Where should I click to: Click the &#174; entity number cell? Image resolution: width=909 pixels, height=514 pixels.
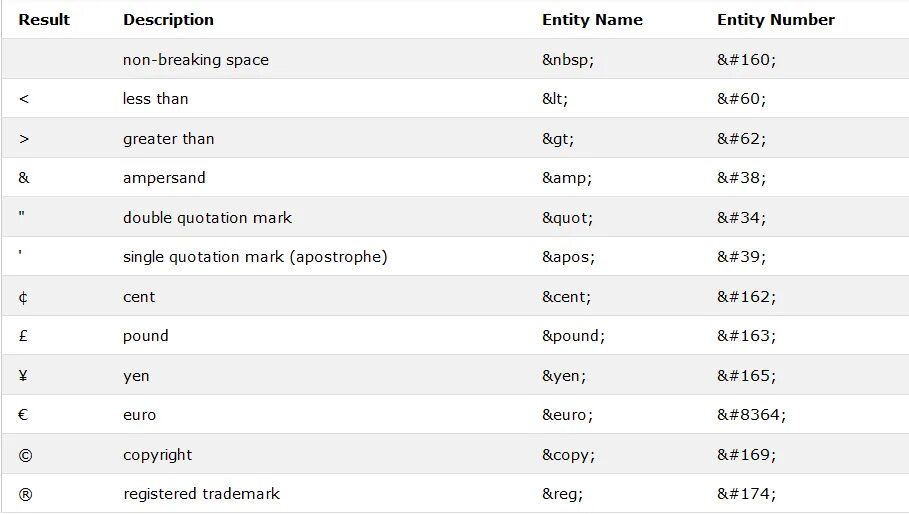click(746, 494)
